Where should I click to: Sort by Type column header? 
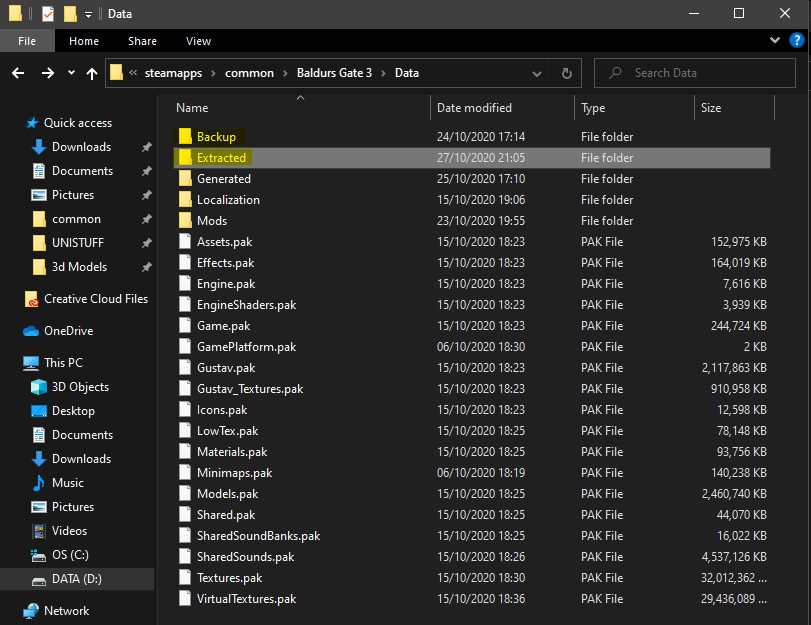pos(593,108)
